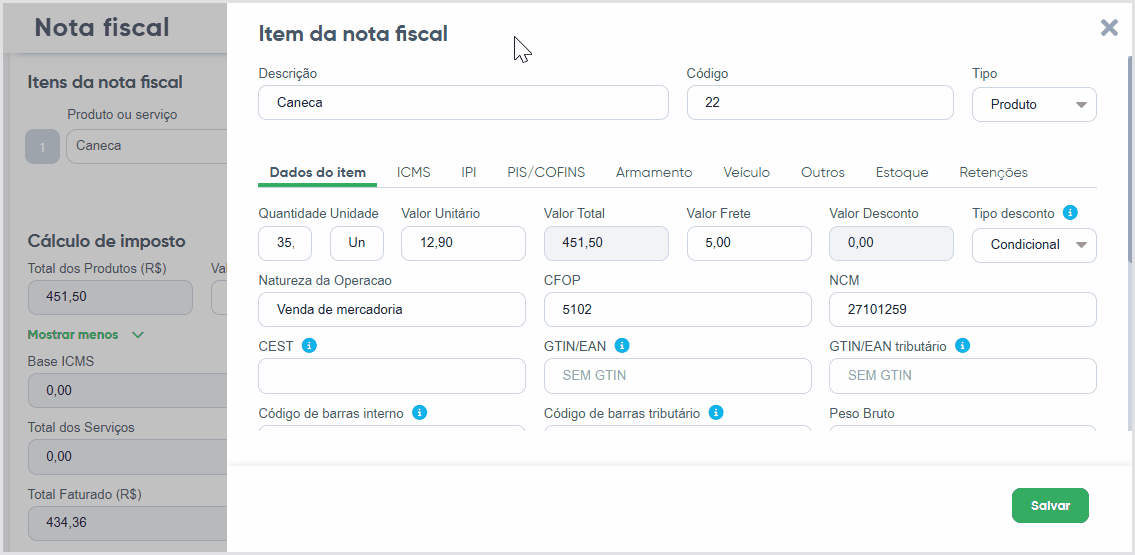Screen dimensions: 1135x555
Task: Collapse details with Mostrar menos
Action: [x=85, y=335]
